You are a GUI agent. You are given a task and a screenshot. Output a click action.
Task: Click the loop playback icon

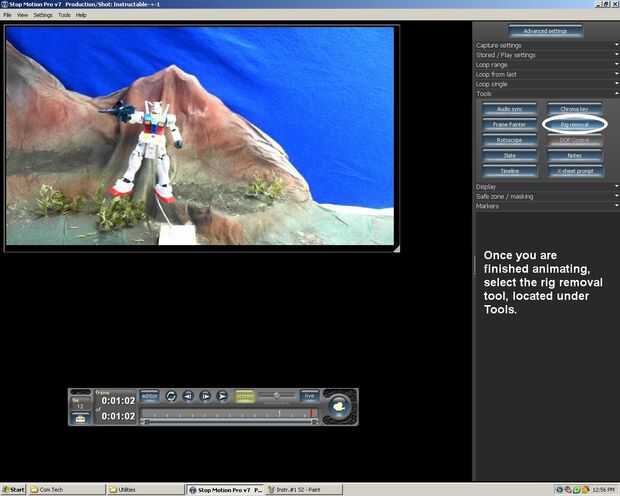pos(171,396)
